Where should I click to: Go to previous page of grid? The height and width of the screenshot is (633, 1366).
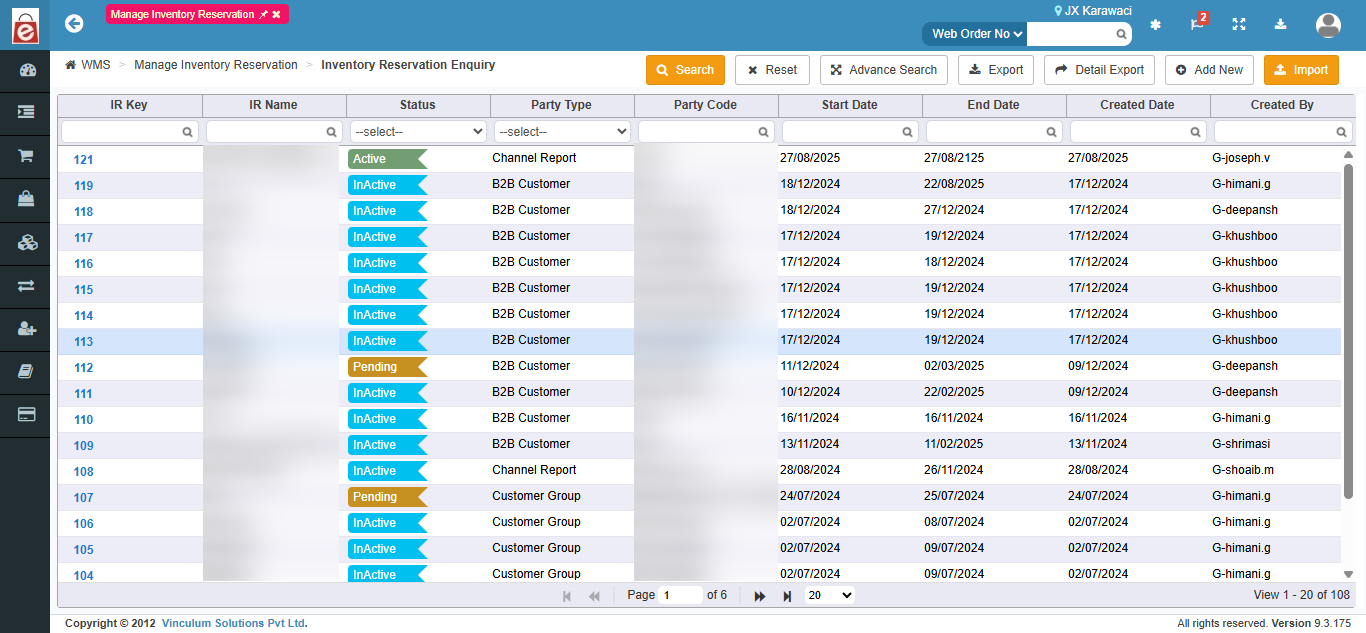tap(594, 595)
